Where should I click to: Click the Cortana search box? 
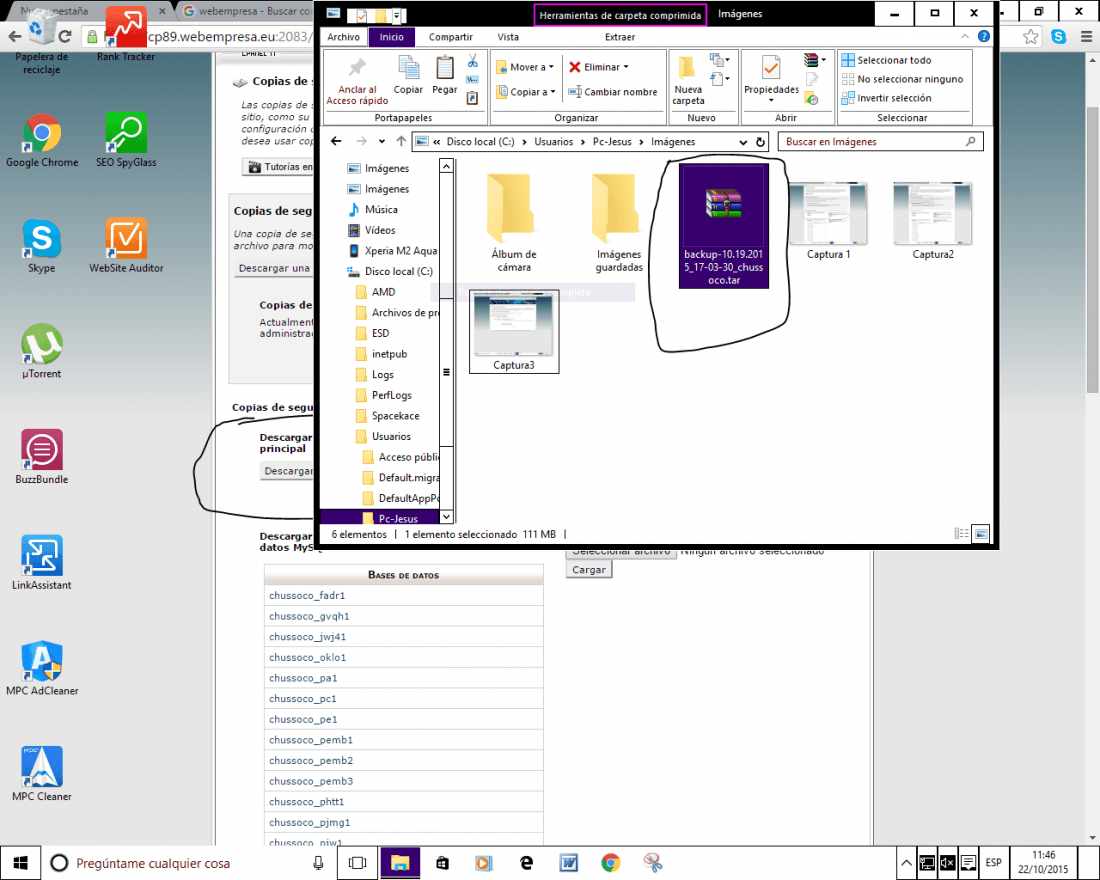pos(188,862)
